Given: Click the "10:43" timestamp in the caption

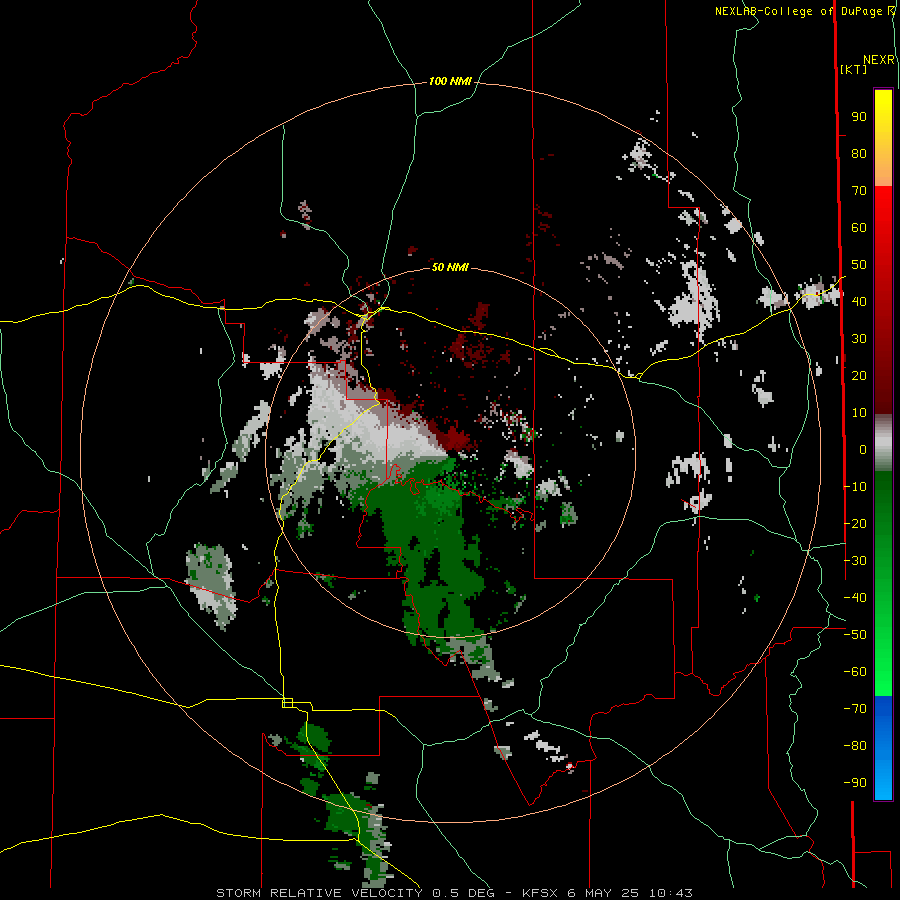Looking at the screenshot, I should 670,893.
